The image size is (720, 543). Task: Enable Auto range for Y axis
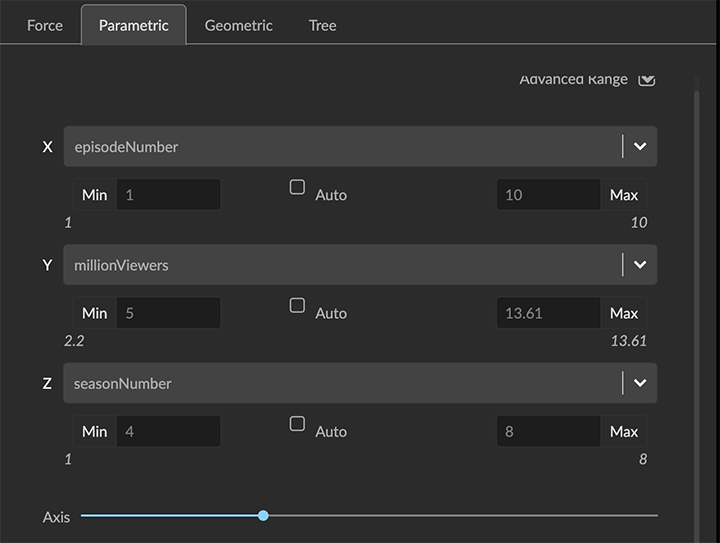pos(297,305)
